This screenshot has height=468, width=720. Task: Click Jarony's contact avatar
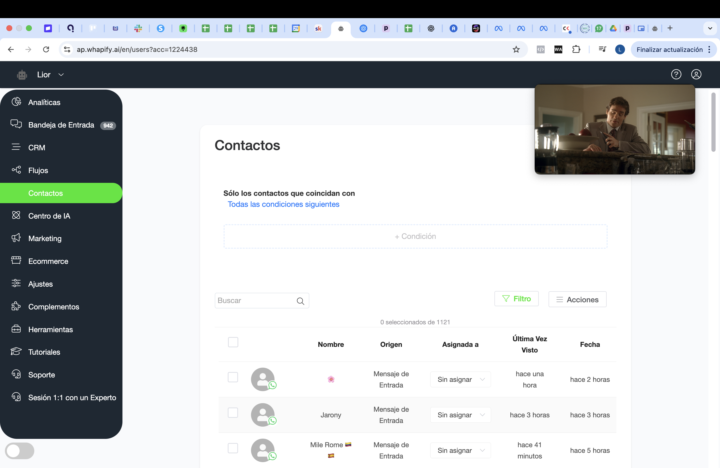pos(263,414)
